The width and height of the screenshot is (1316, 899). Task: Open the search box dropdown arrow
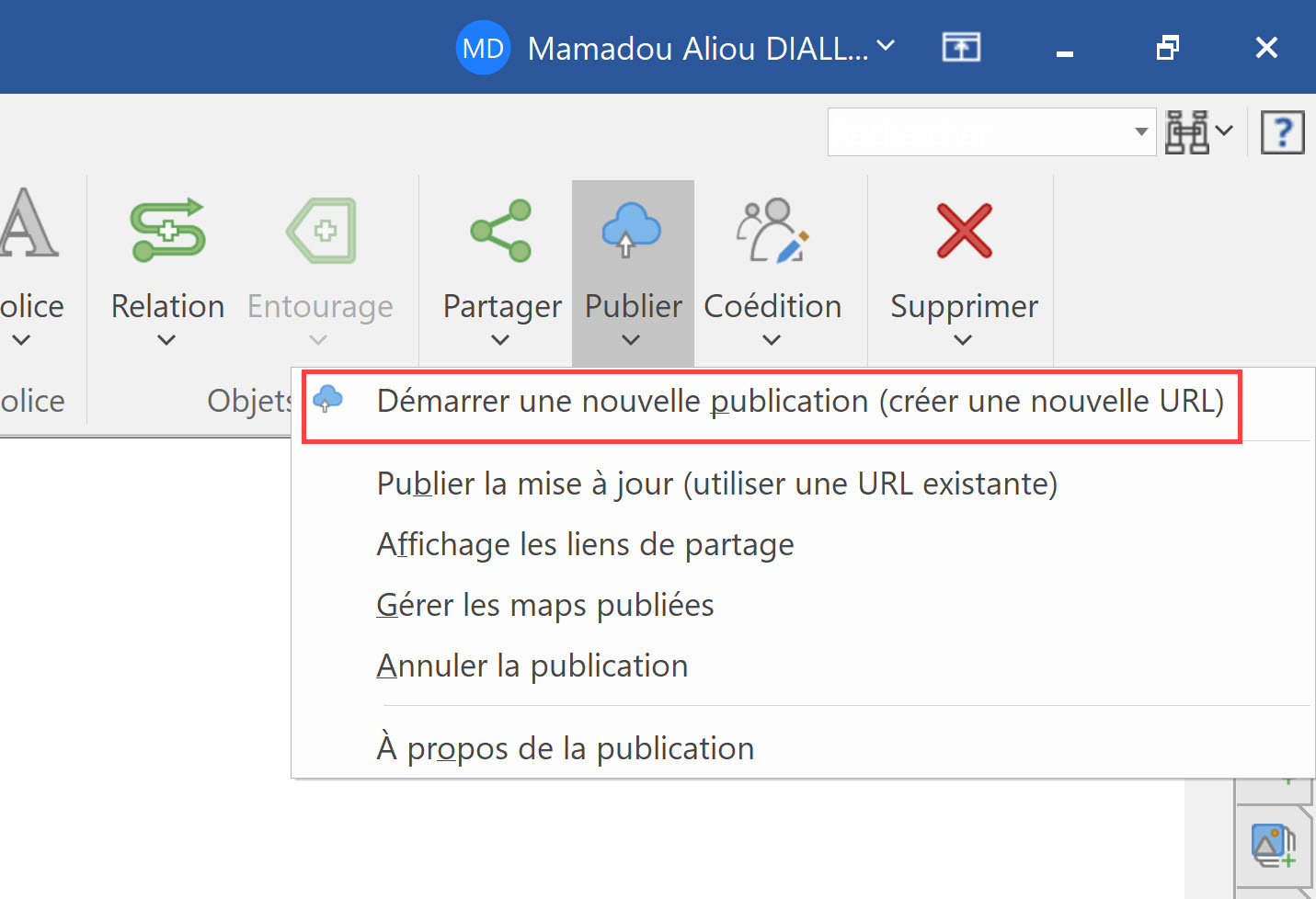pyautogui.click(x=1141, y=132)
